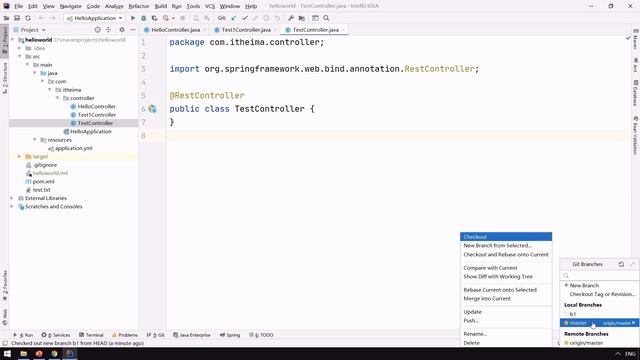Select test.txt in the project tree
Viewport: 640px width, 360px height.
tap(41, 190)
